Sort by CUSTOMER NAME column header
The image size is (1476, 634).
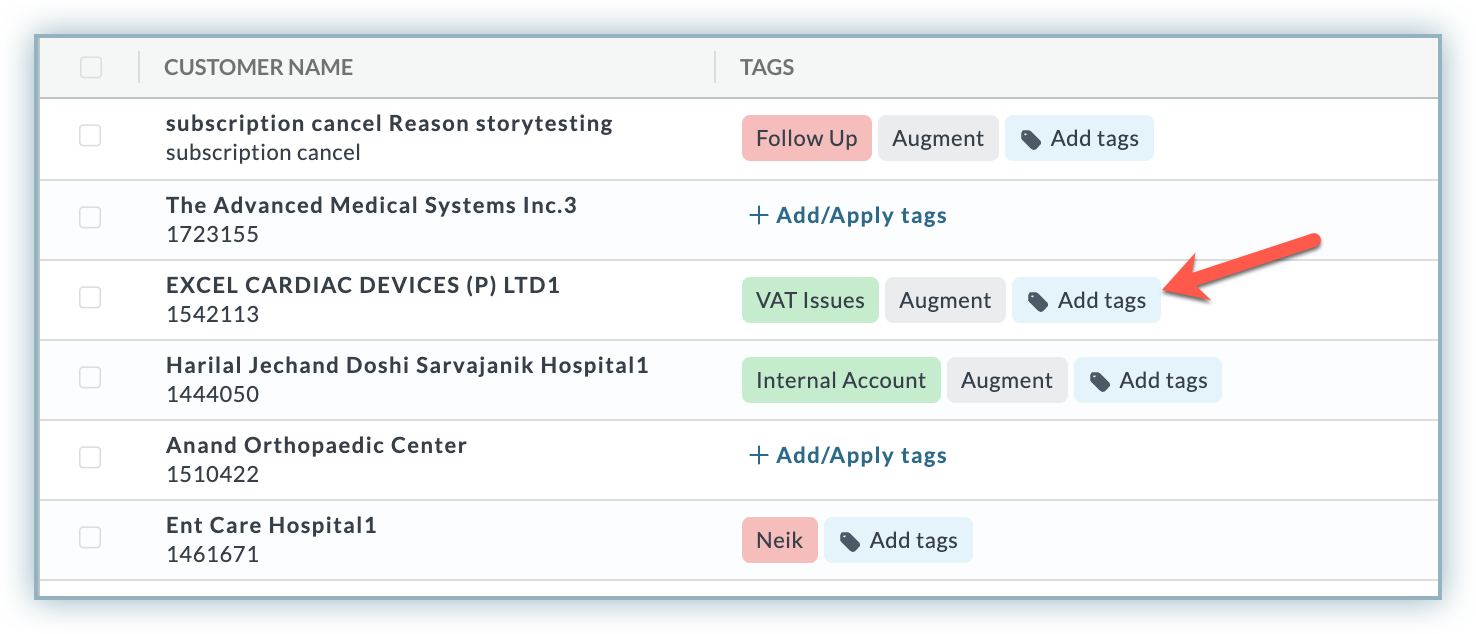258,68
